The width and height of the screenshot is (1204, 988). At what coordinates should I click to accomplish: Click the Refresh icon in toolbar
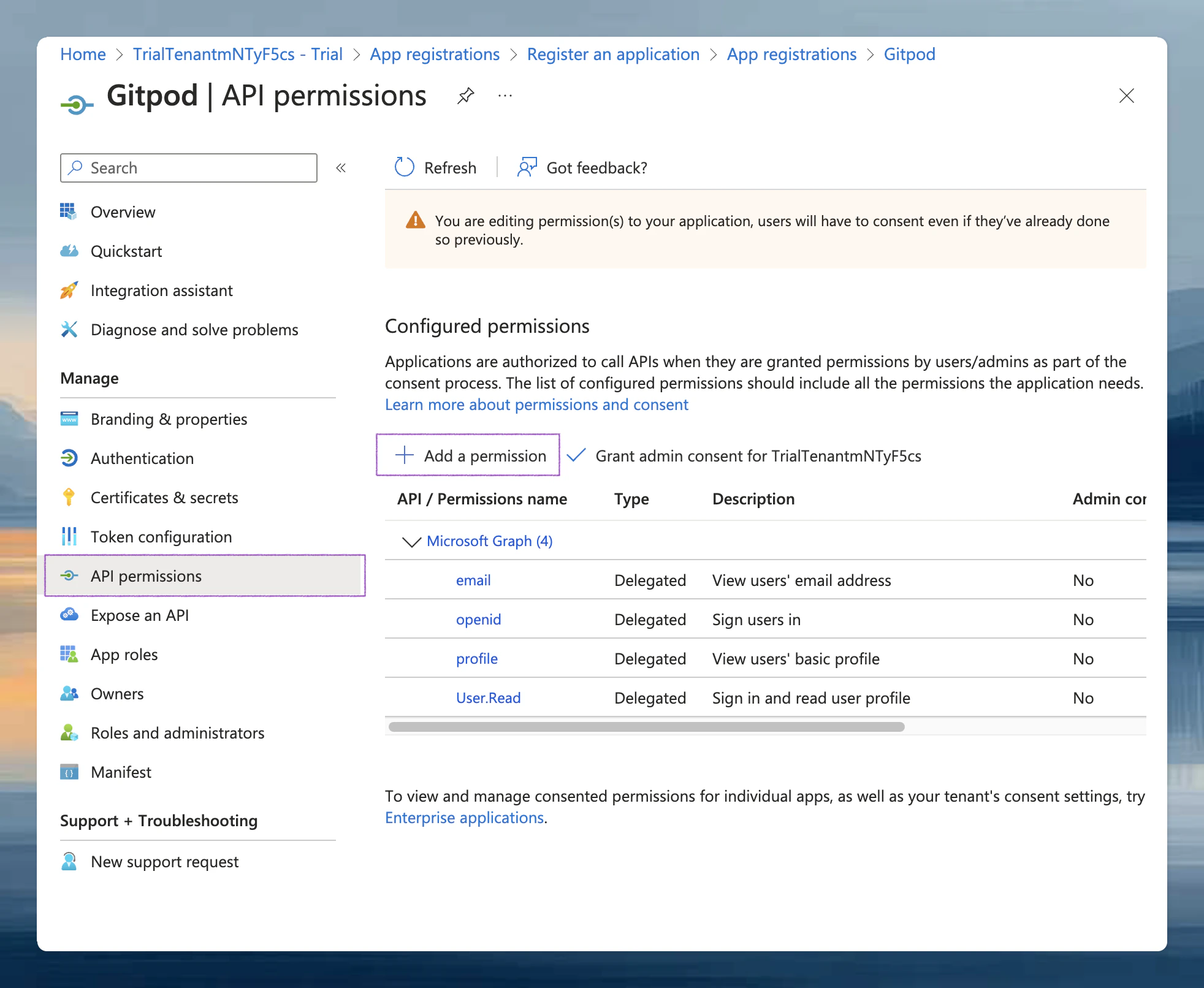pos(405,167)
